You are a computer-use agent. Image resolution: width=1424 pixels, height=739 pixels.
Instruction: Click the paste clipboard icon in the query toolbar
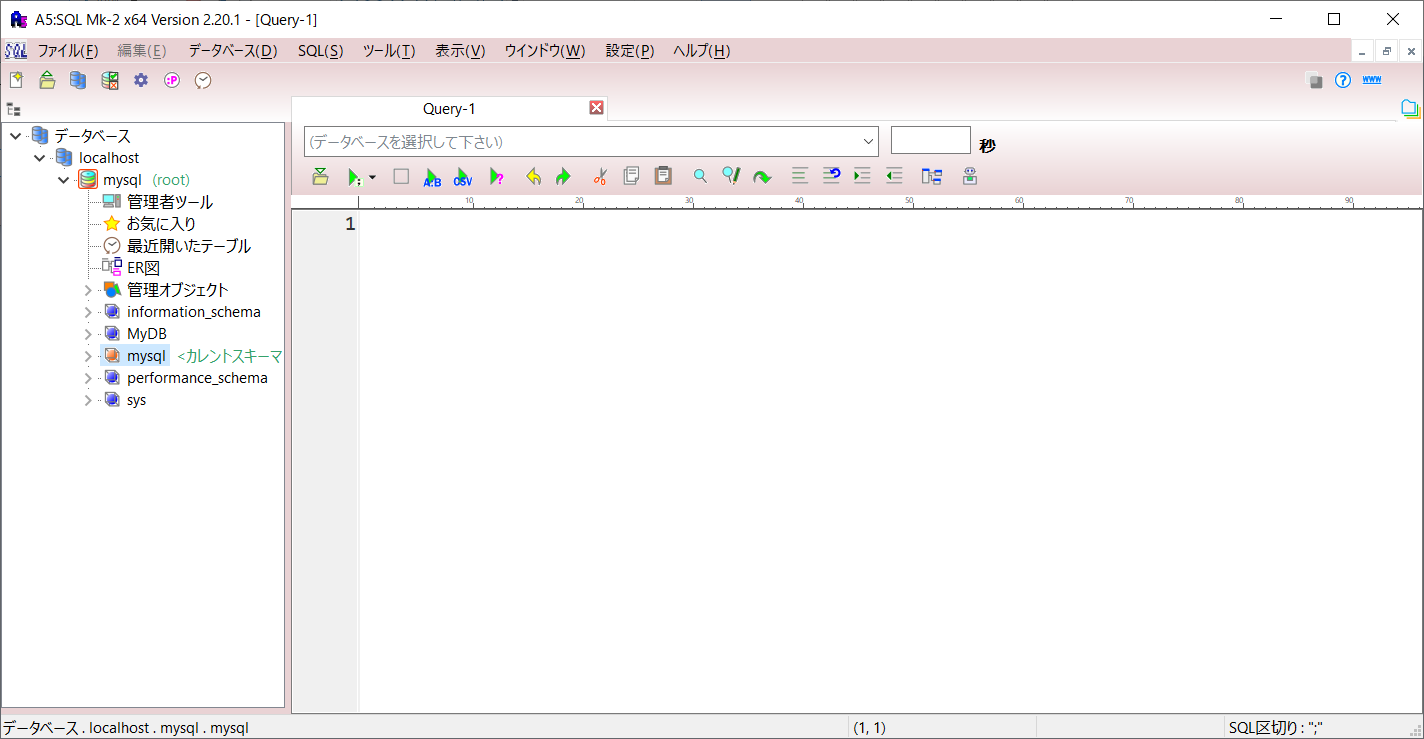click(x=662, y=176)
